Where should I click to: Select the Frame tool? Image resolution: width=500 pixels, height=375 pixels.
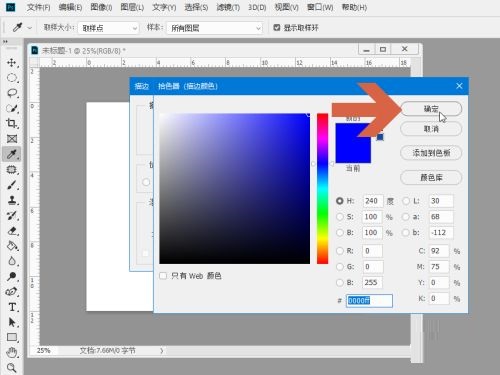click(12, 139)
